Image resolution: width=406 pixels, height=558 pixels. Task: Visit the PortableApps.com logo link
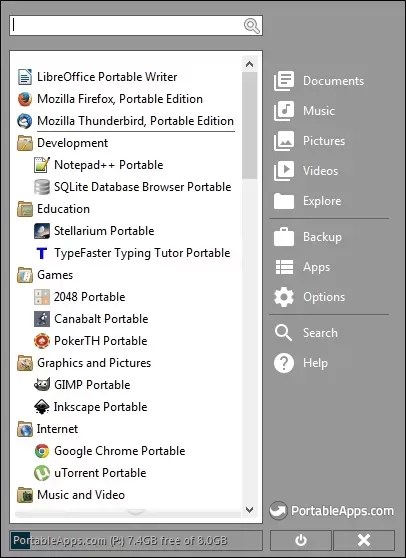pyautogui.click(x=332, y=511)
